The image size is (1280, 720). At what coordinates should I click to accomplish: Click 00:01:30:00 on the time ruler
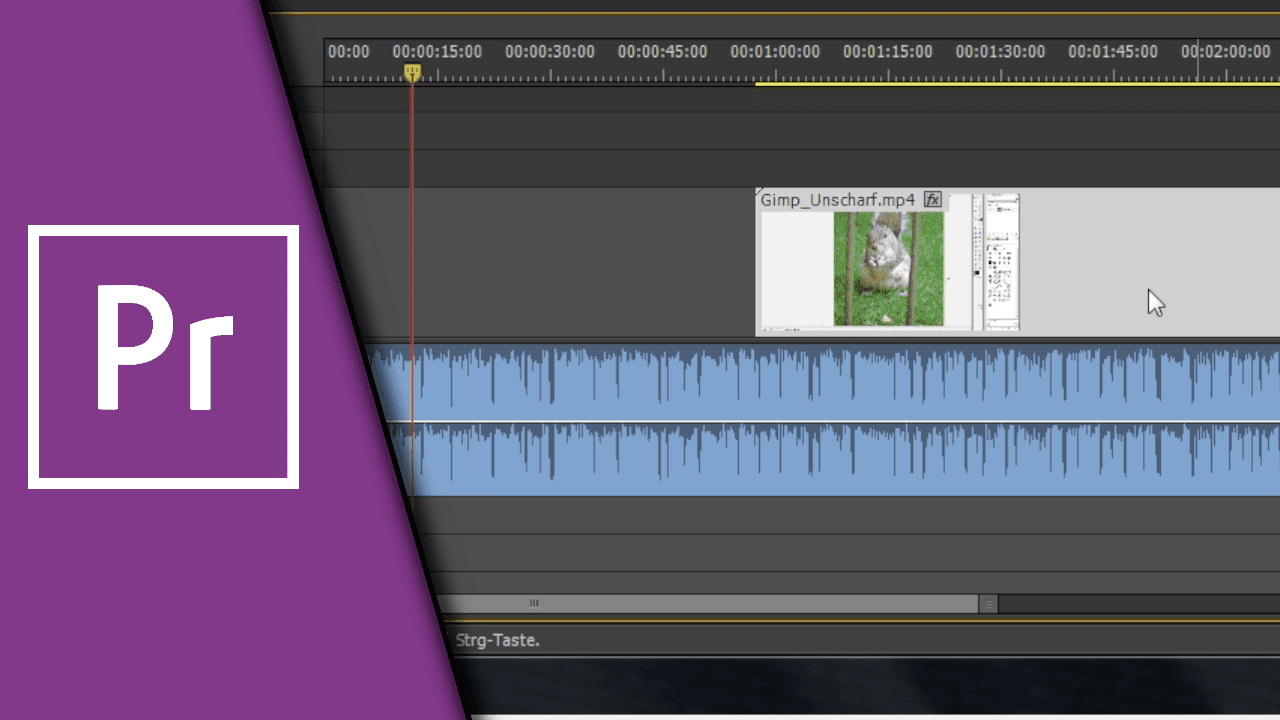[1000, 52]
